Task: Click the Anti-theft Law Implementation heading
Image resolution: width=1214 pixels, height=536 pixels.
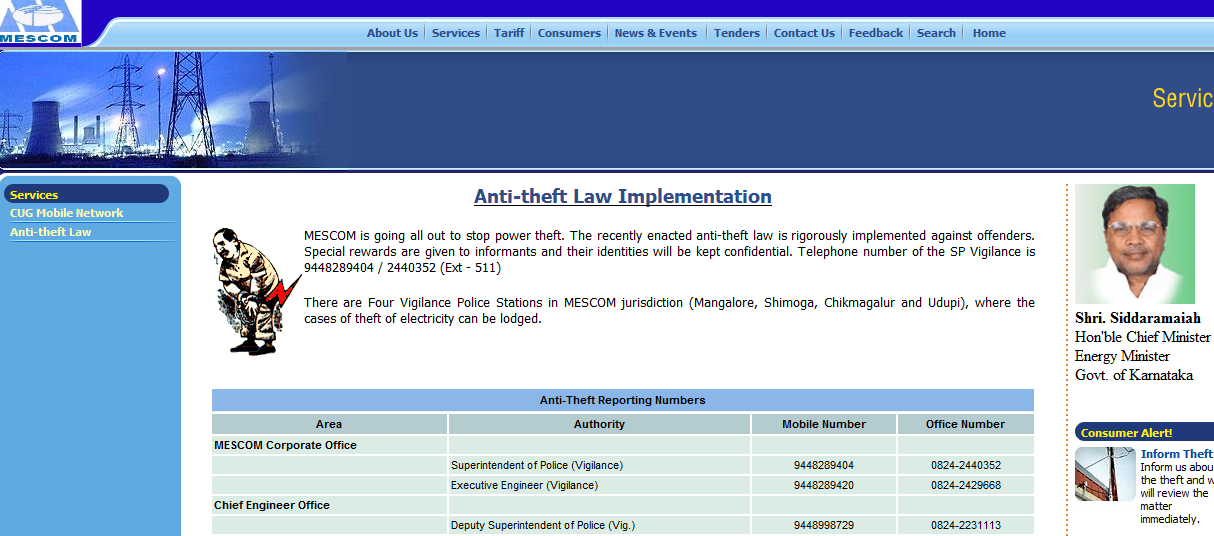Action: 623,197
